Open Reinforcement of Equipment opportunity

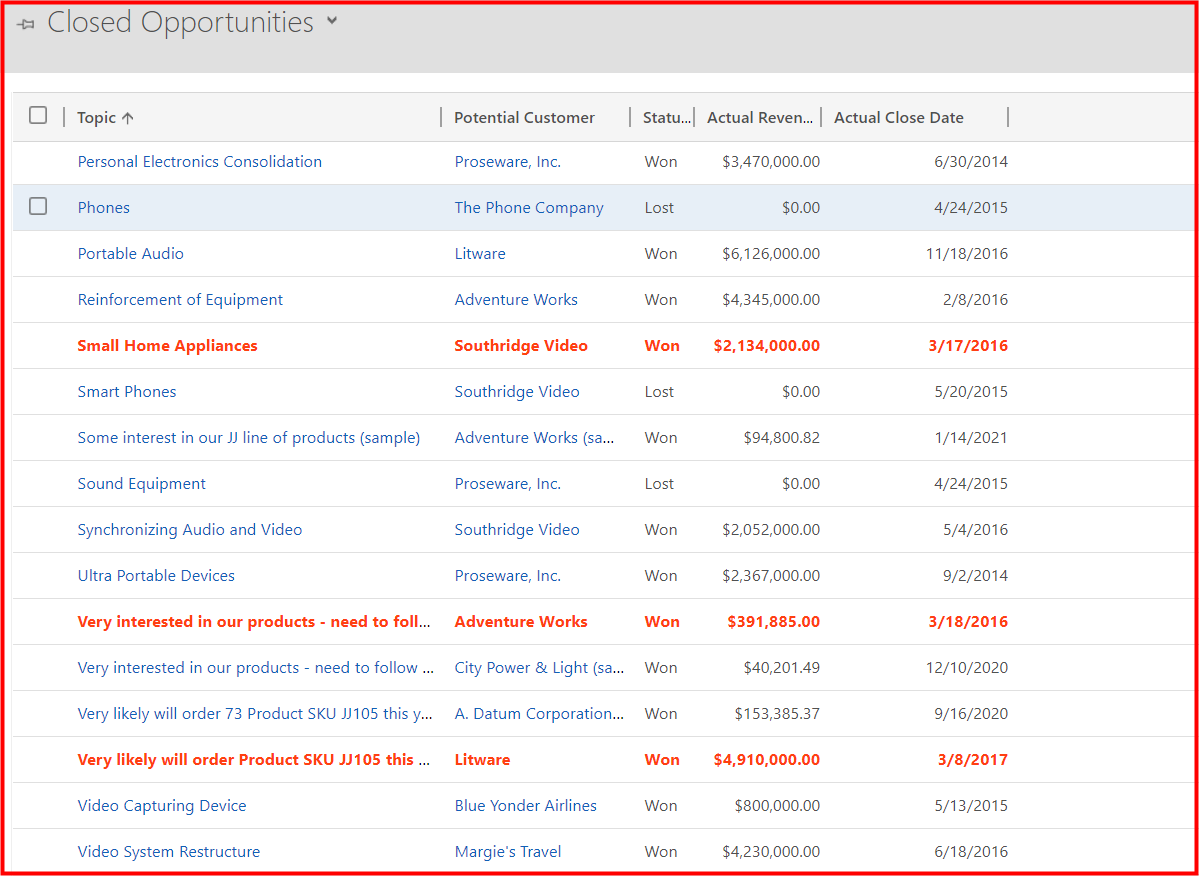click(x=180, y=300)
